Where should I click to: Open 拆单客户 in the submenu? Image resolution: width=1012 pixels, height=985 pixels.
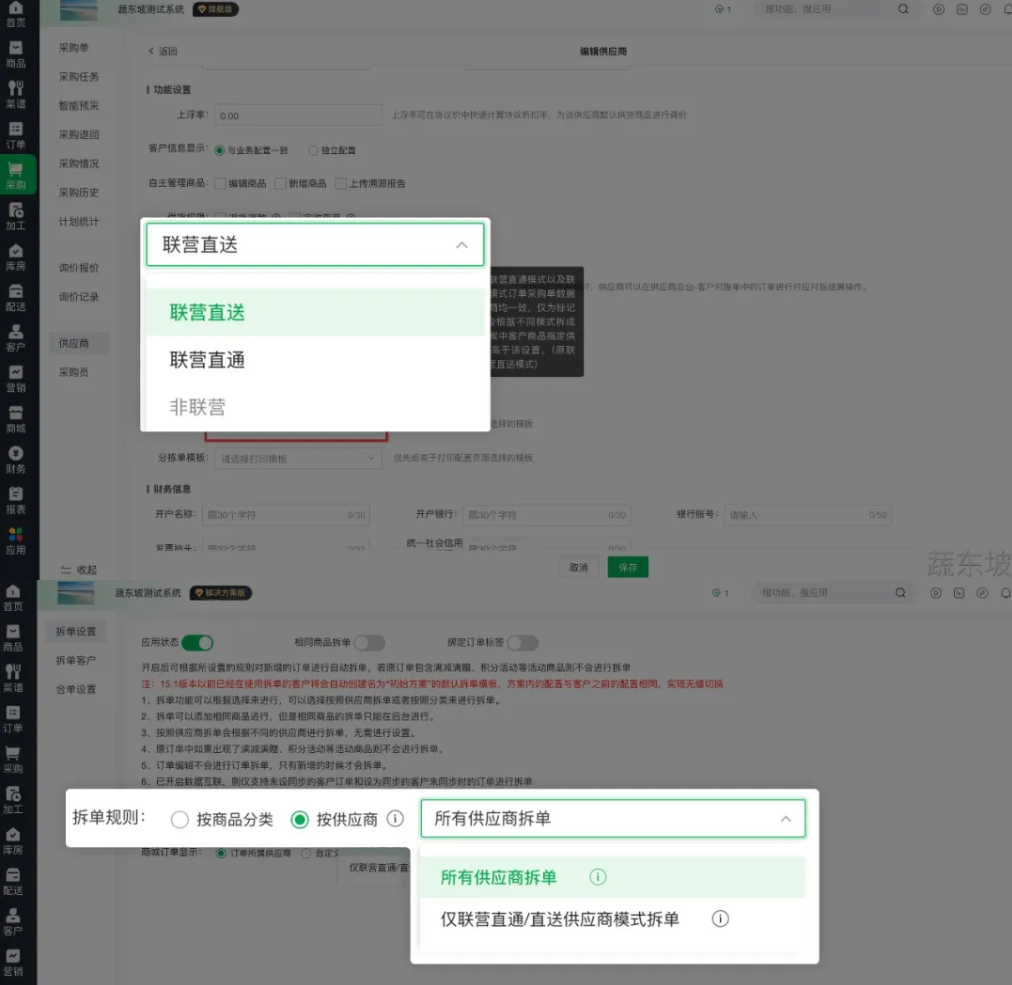pos(76,660)
